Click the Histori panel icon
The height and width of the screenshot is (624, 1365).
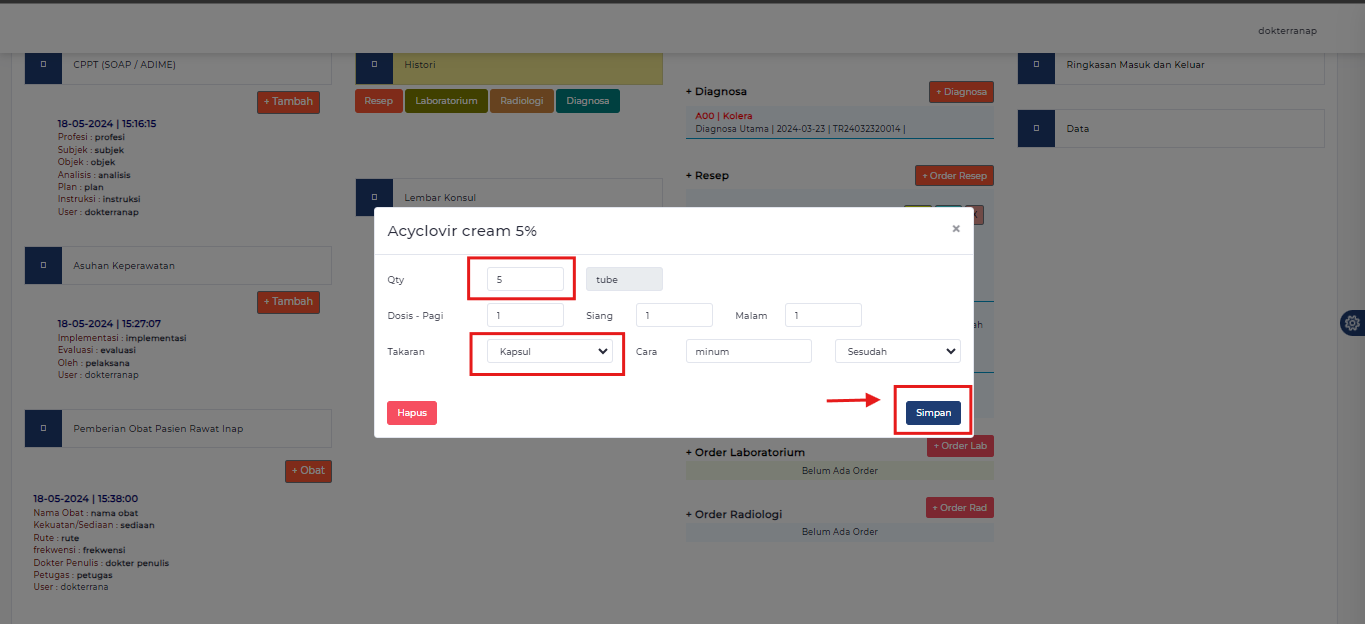pyautogui.click(x=374, y=66)
